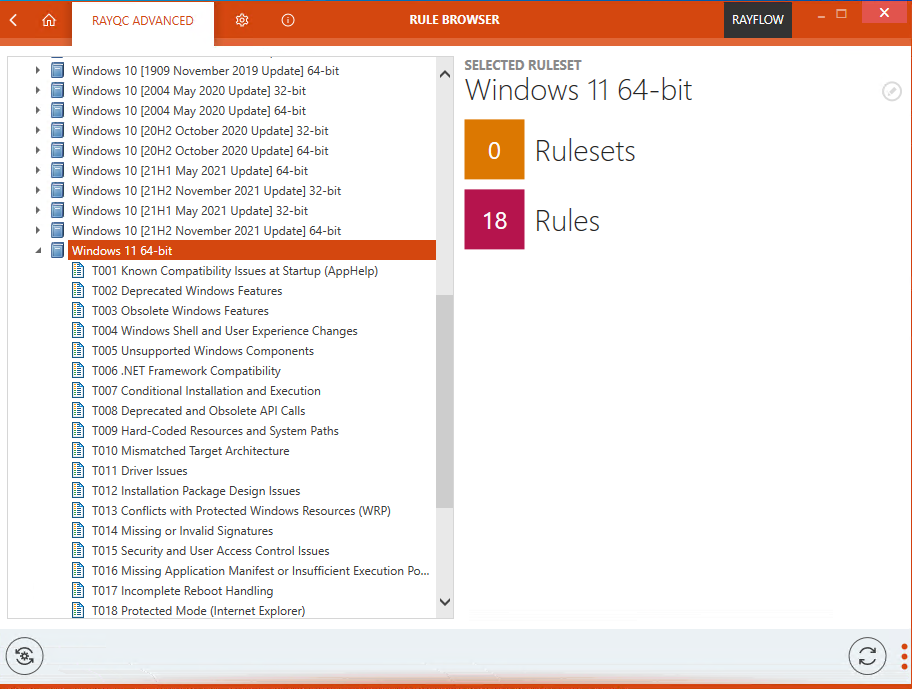
Task: Open the home screen icon
Action: pos(49,20)
